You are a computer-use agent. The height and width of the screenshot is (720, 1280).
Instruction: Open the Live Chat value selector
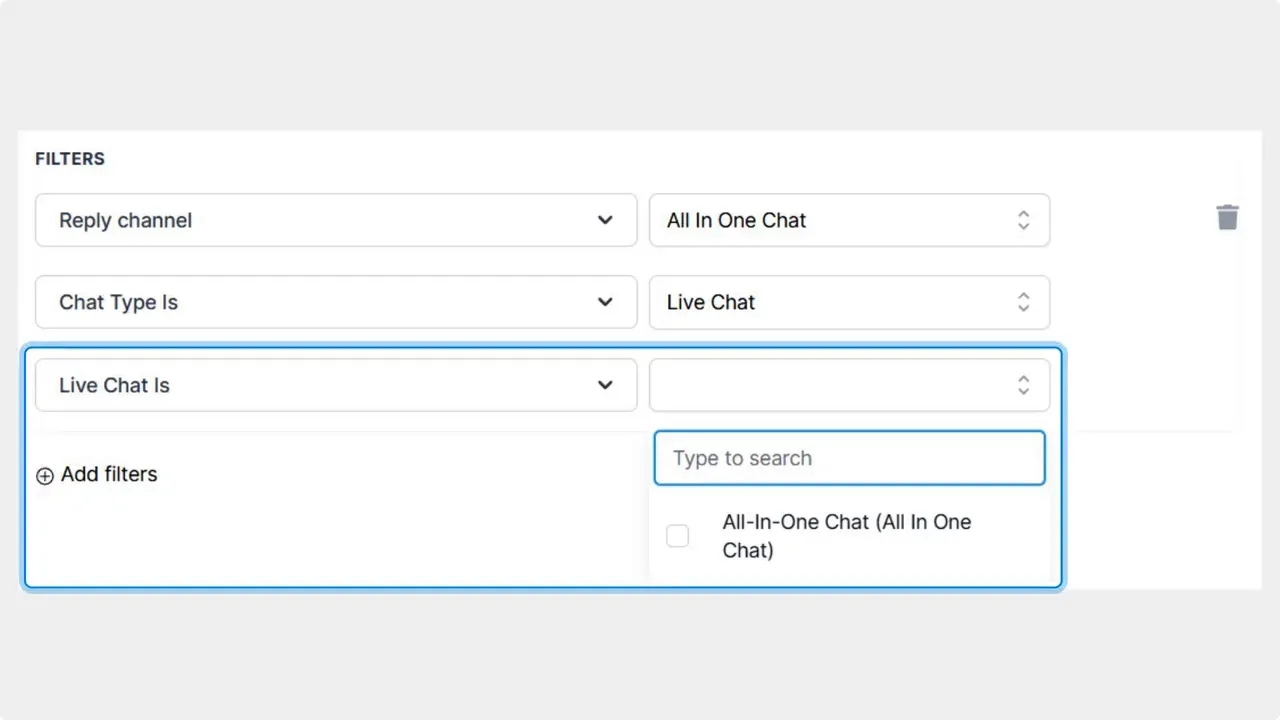849,302
